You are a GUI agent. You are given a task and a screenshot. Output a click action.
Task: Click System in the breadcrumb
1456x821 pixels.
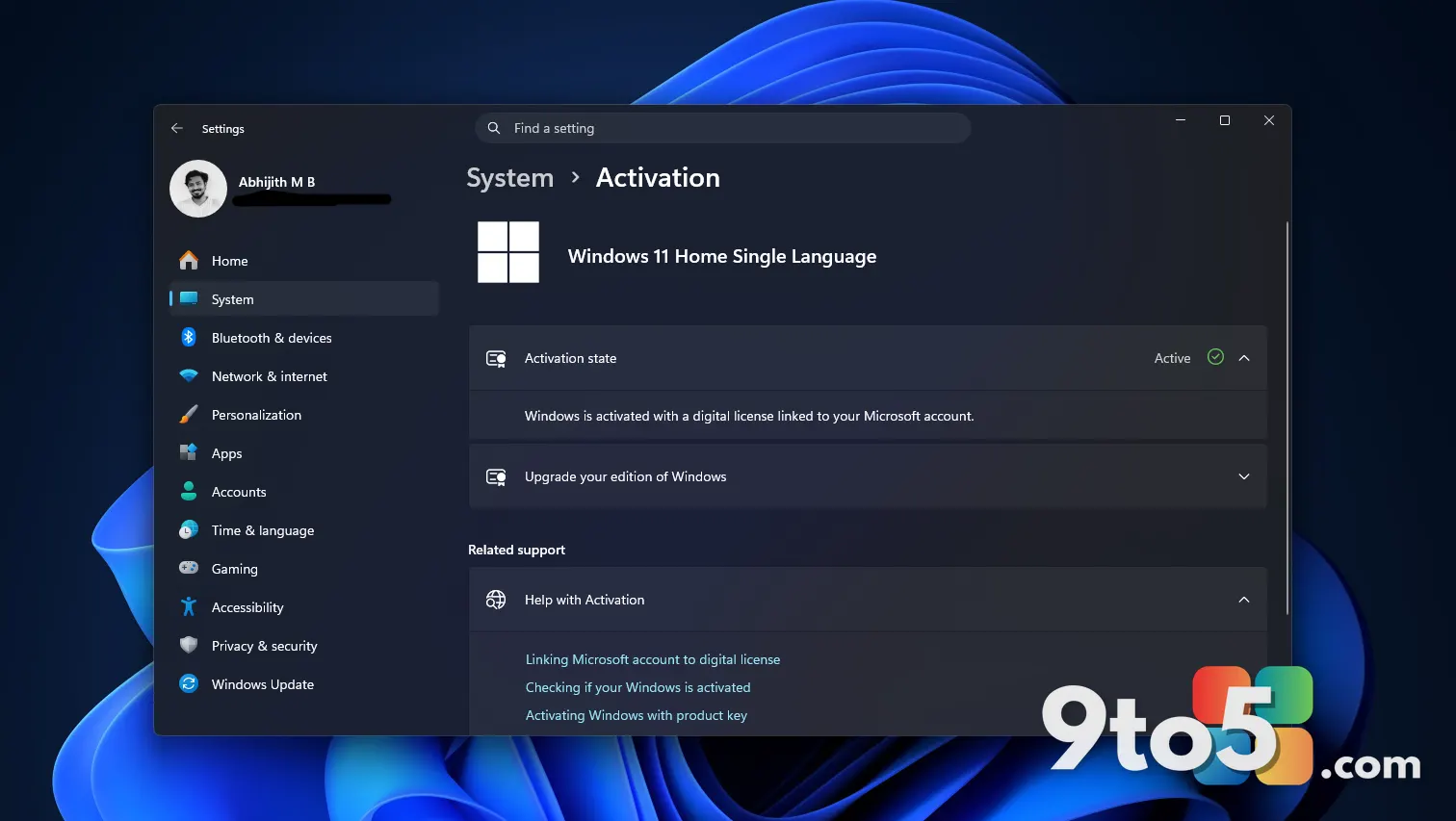(x=510, y=178)
